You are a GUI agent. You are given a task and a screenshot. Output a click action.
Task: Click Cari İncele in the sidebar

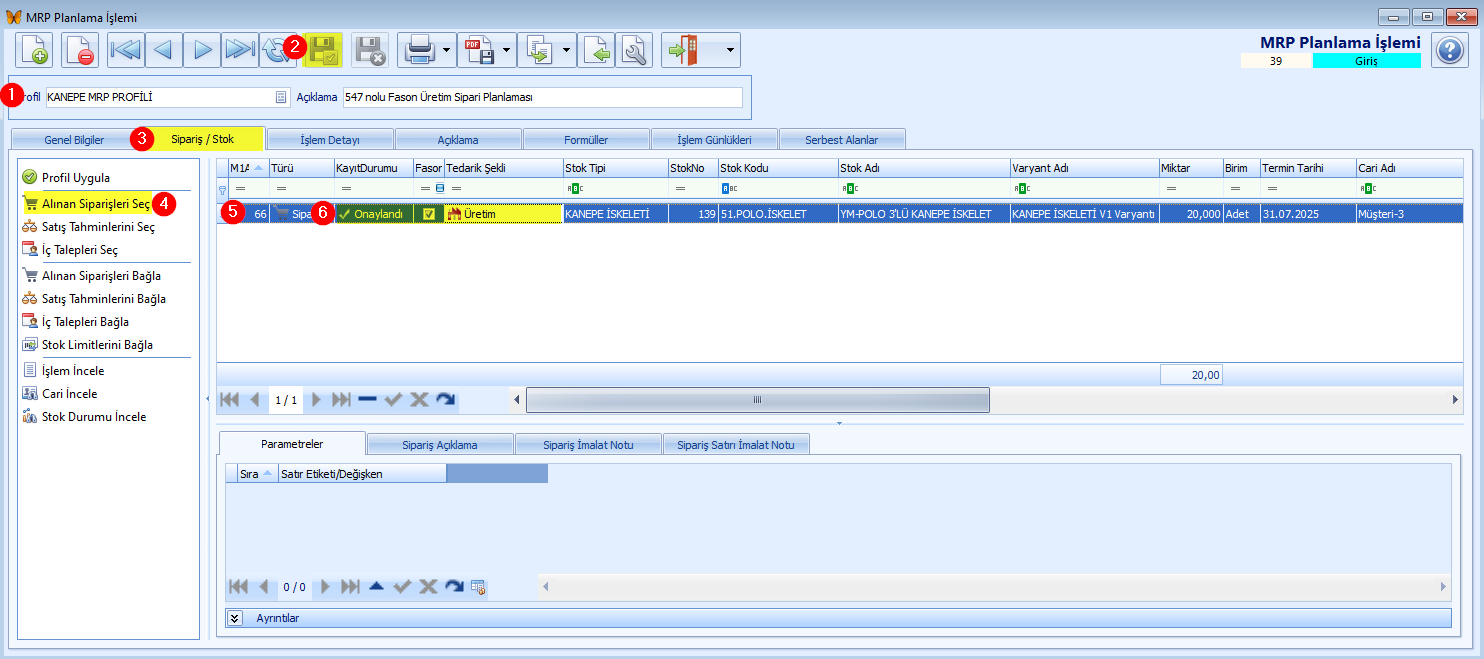point(70,393)
